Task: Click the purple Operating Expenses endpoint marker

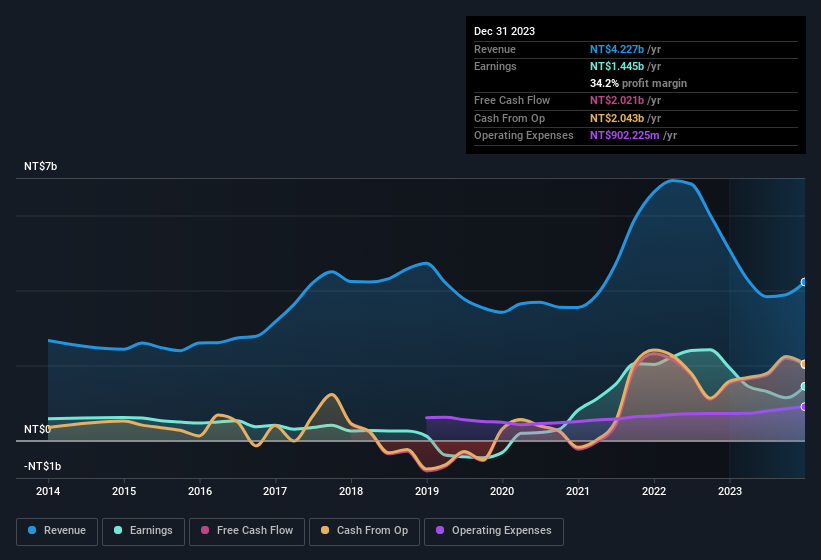Action: pyautogui.click(x=804, y=406)
